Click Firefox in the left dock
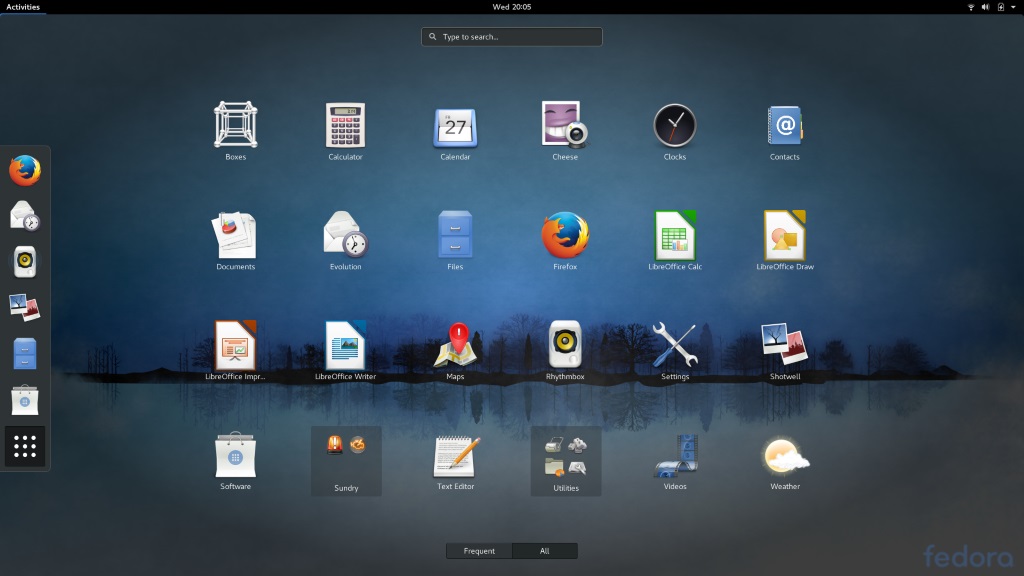Viewport: 1024px width, 576px height. click(25, 171)
